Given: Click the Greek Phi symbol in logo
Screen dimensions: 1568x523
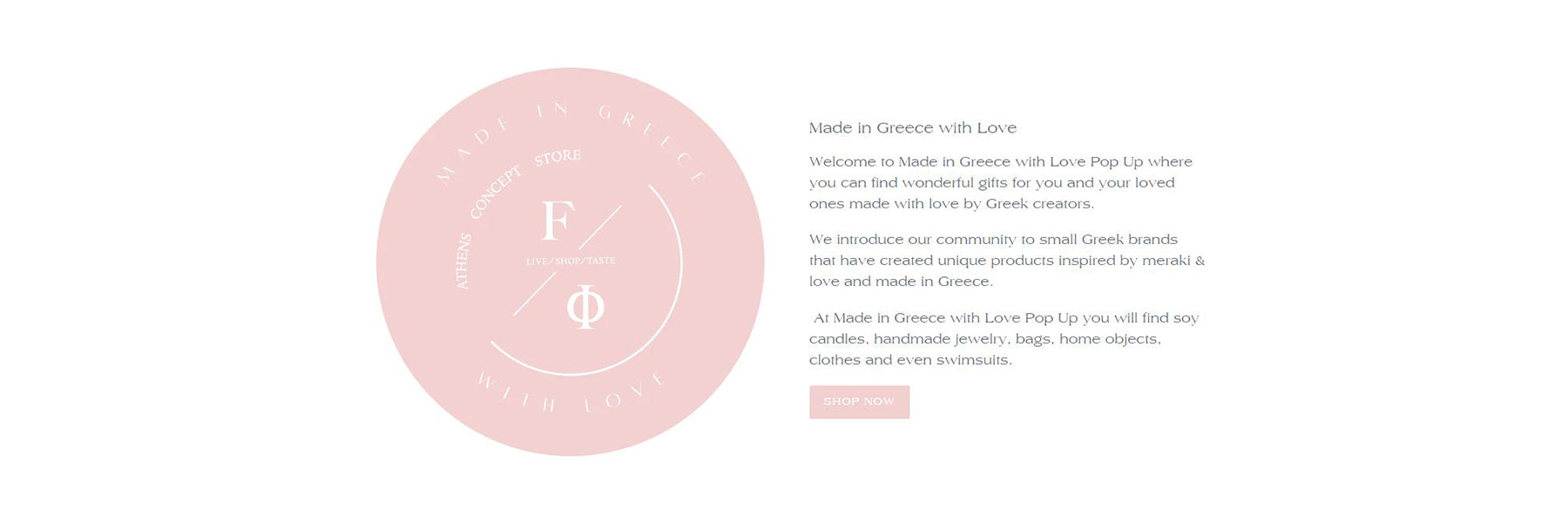Looking at the screenshot, I should (585, 306).
